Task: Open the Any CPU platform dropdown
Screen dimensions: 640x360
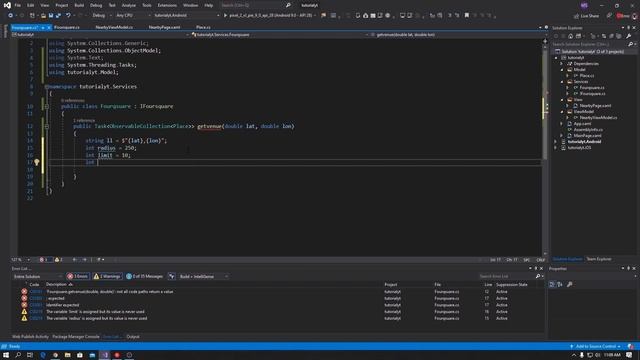Action: click(132, 16)
